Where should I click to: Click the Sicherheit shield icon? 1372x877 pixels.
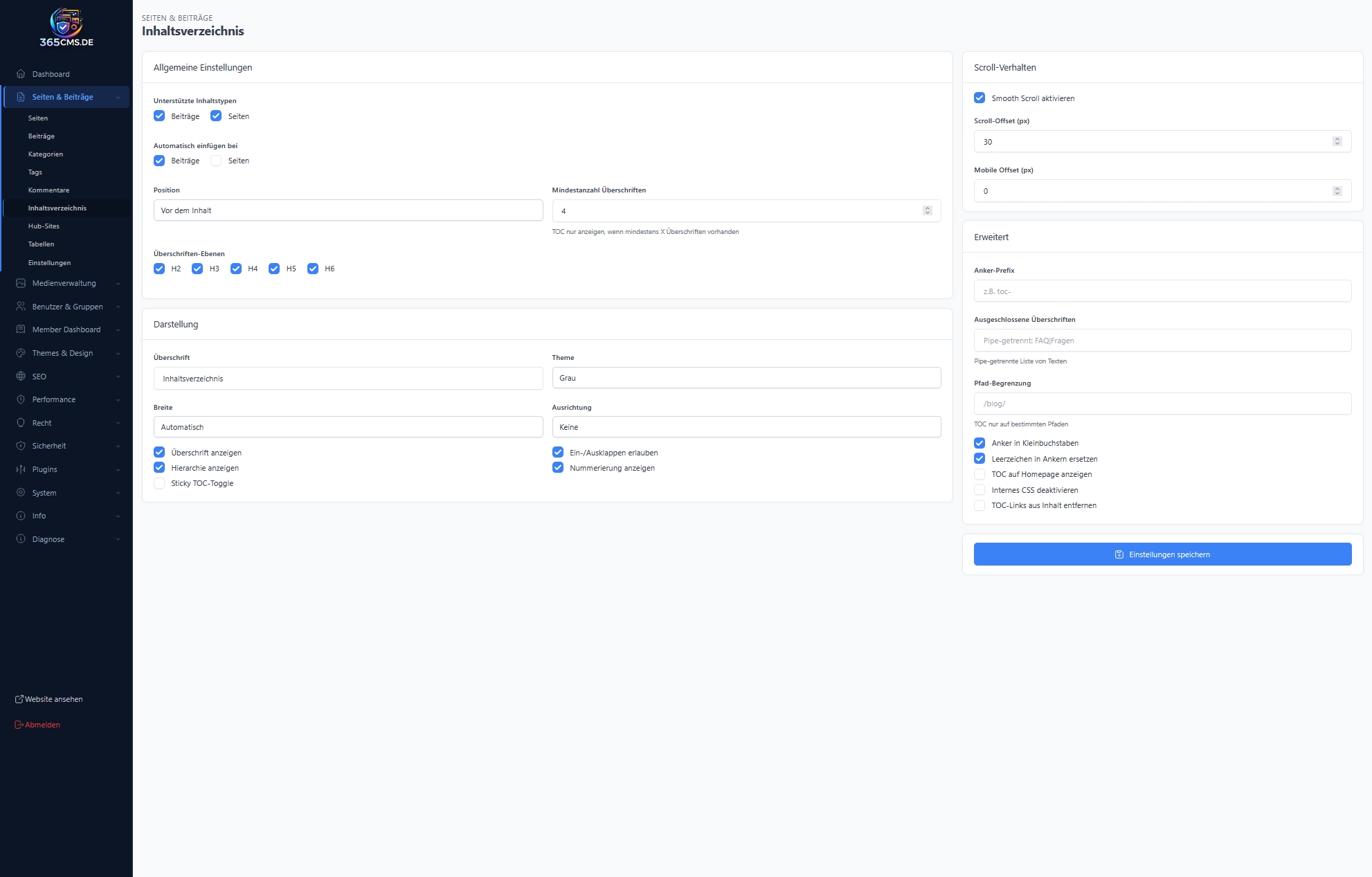(x=21, y=446)
